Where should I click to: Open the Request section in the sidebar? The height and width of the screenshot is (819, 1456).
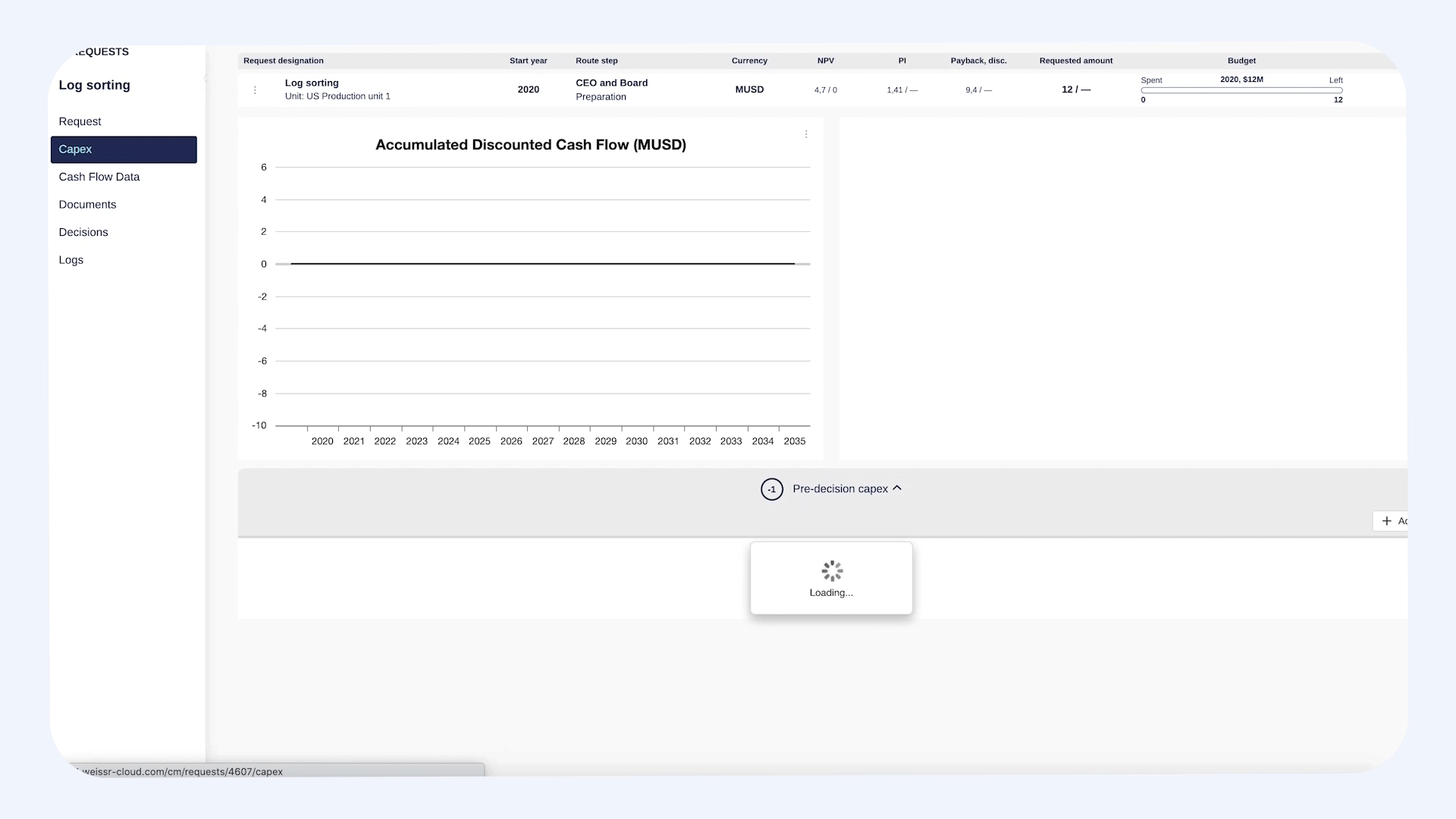click(80, 121)
